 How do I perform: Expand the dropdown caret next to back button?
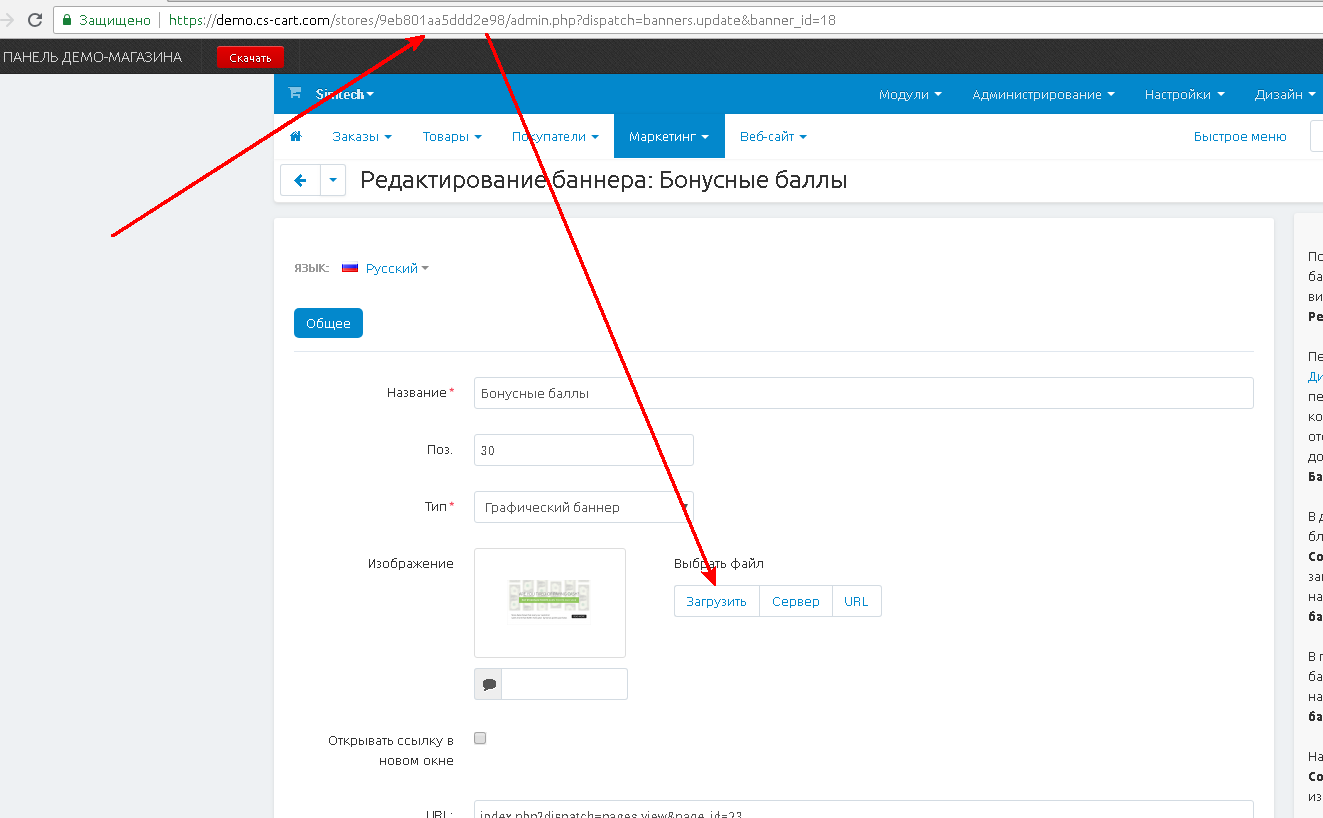[333, 181]
